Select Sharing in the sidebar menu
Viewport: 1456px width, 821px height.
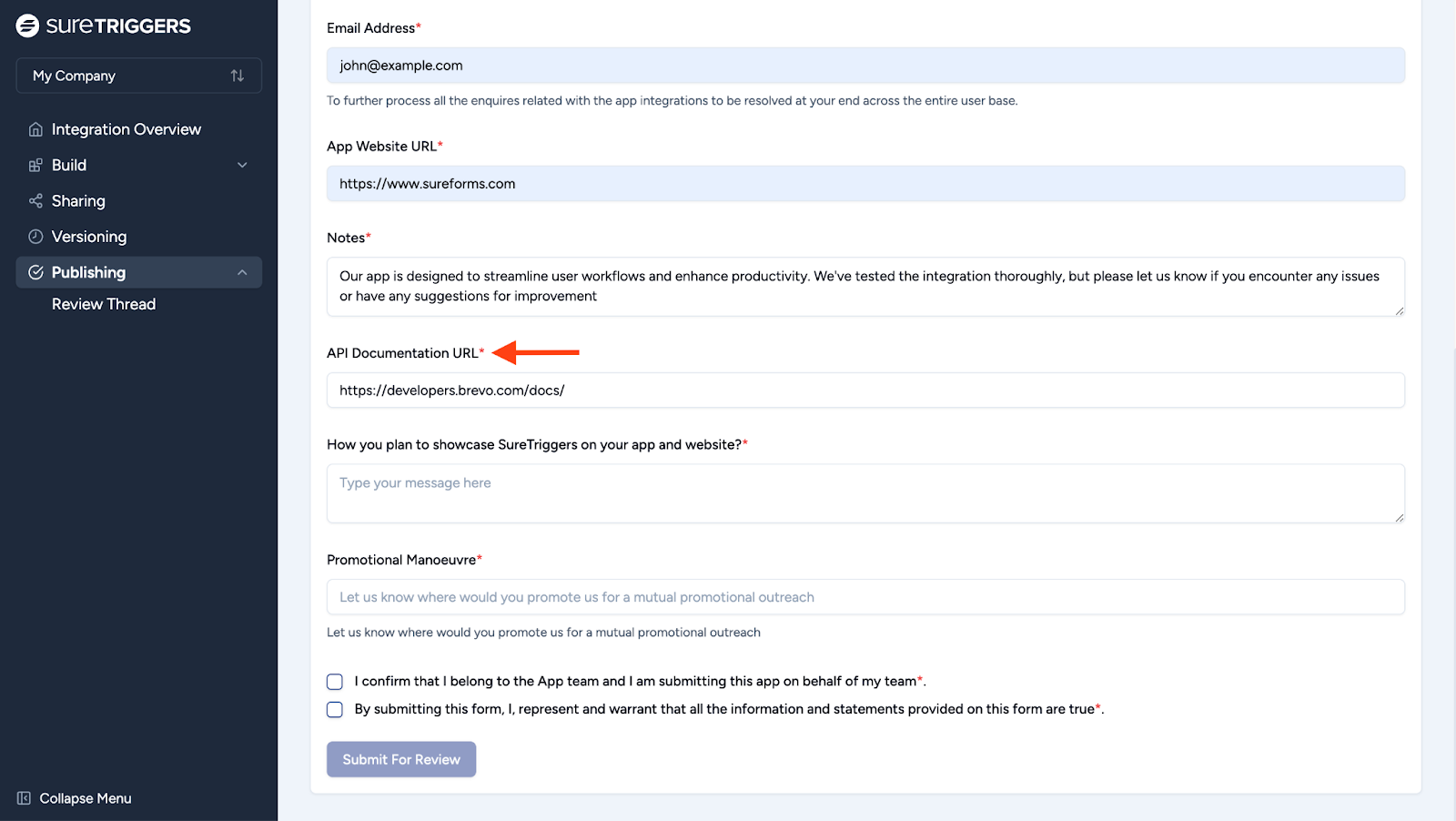77,200
